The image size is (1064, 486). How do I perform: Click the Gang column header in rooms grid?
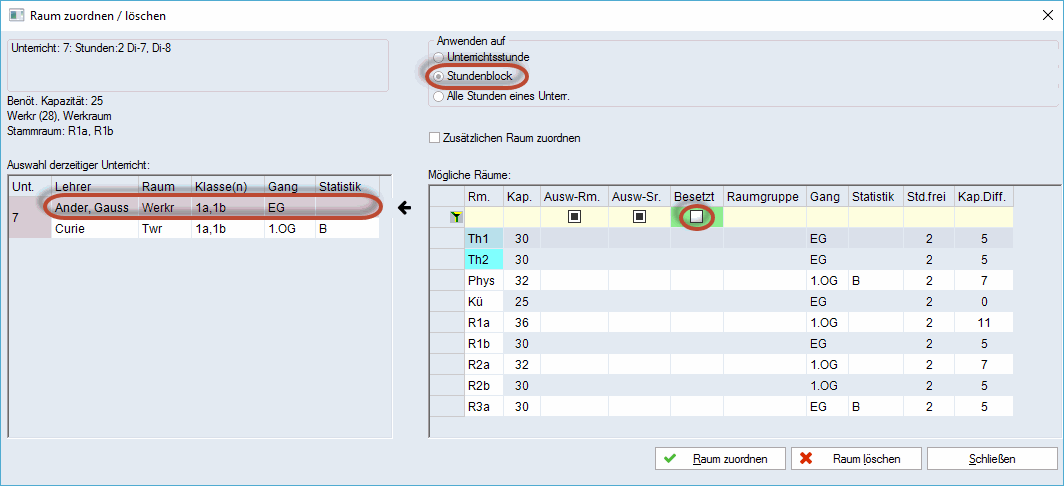click(x=827, y=196)
